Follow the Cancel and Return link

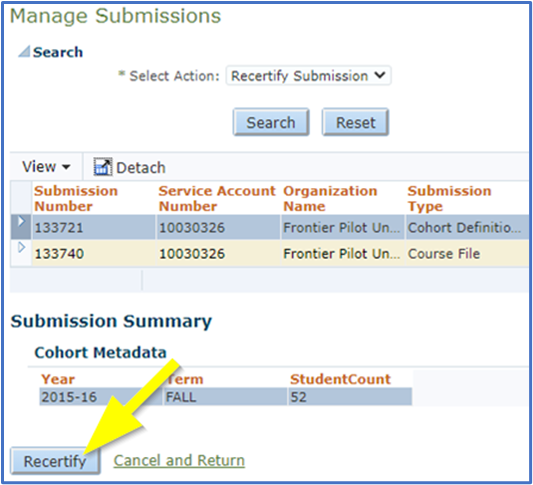[179, 461]
